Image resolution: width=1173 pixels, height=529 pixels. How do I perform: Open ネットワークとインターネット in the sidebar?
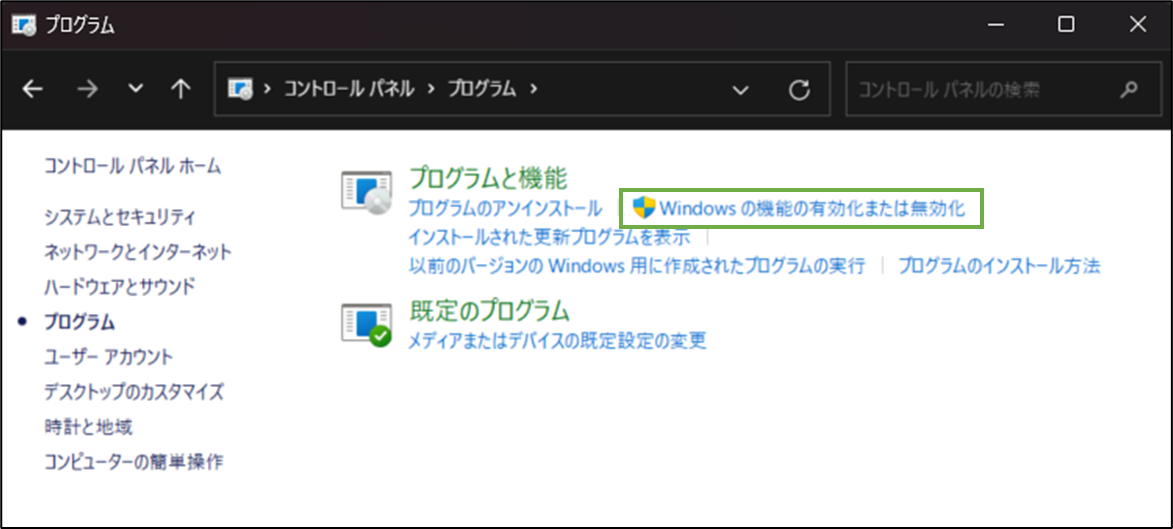click(x=138, y=252)
